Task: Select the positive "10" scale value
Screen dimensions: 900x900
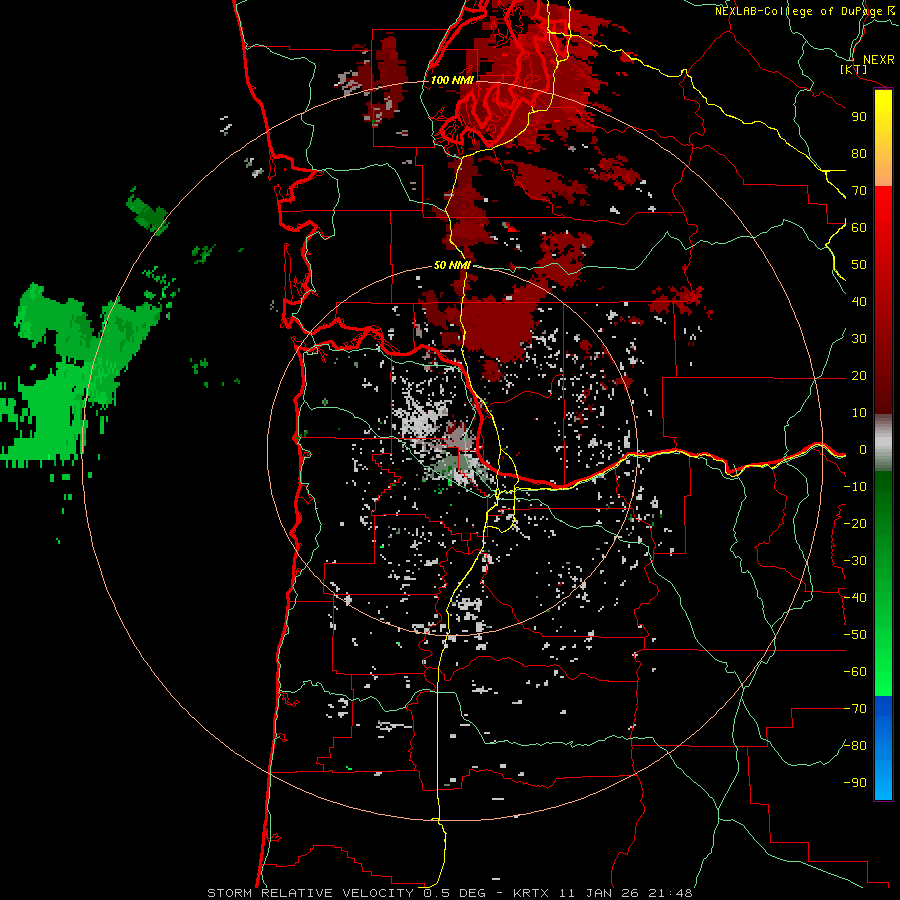Action: (859, 413)
